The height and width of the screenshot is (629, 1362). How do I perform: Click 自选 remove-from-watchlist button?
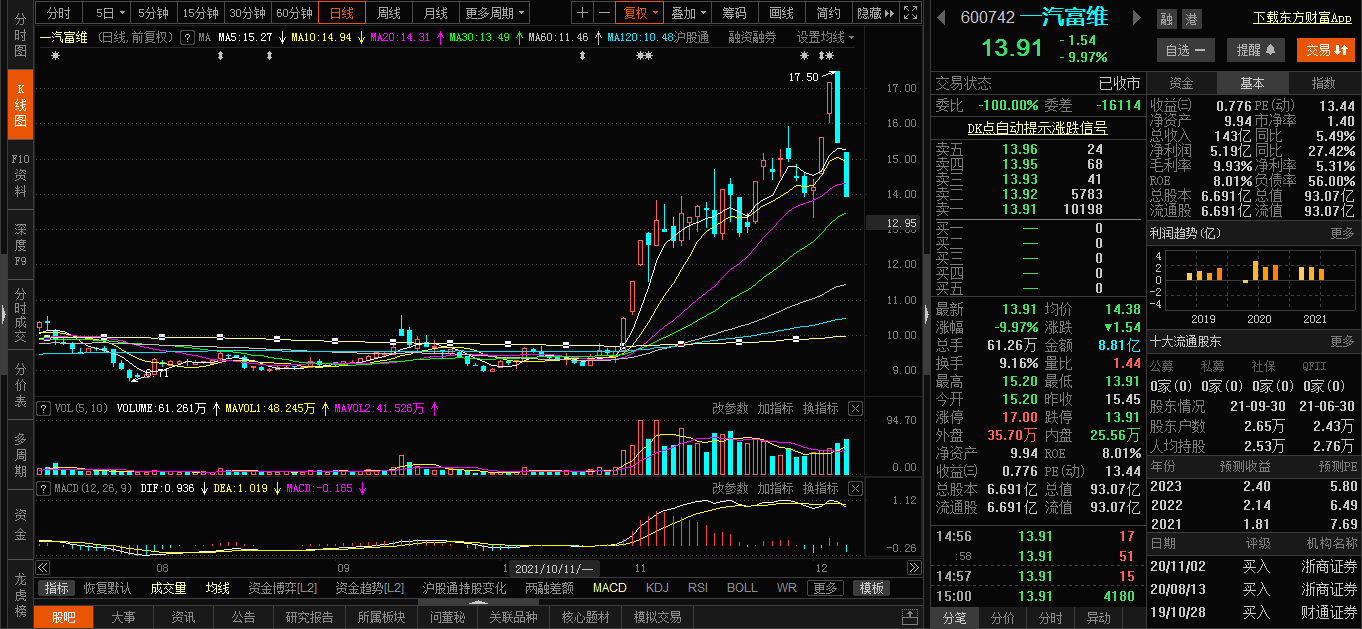(x=1185, y=49)
